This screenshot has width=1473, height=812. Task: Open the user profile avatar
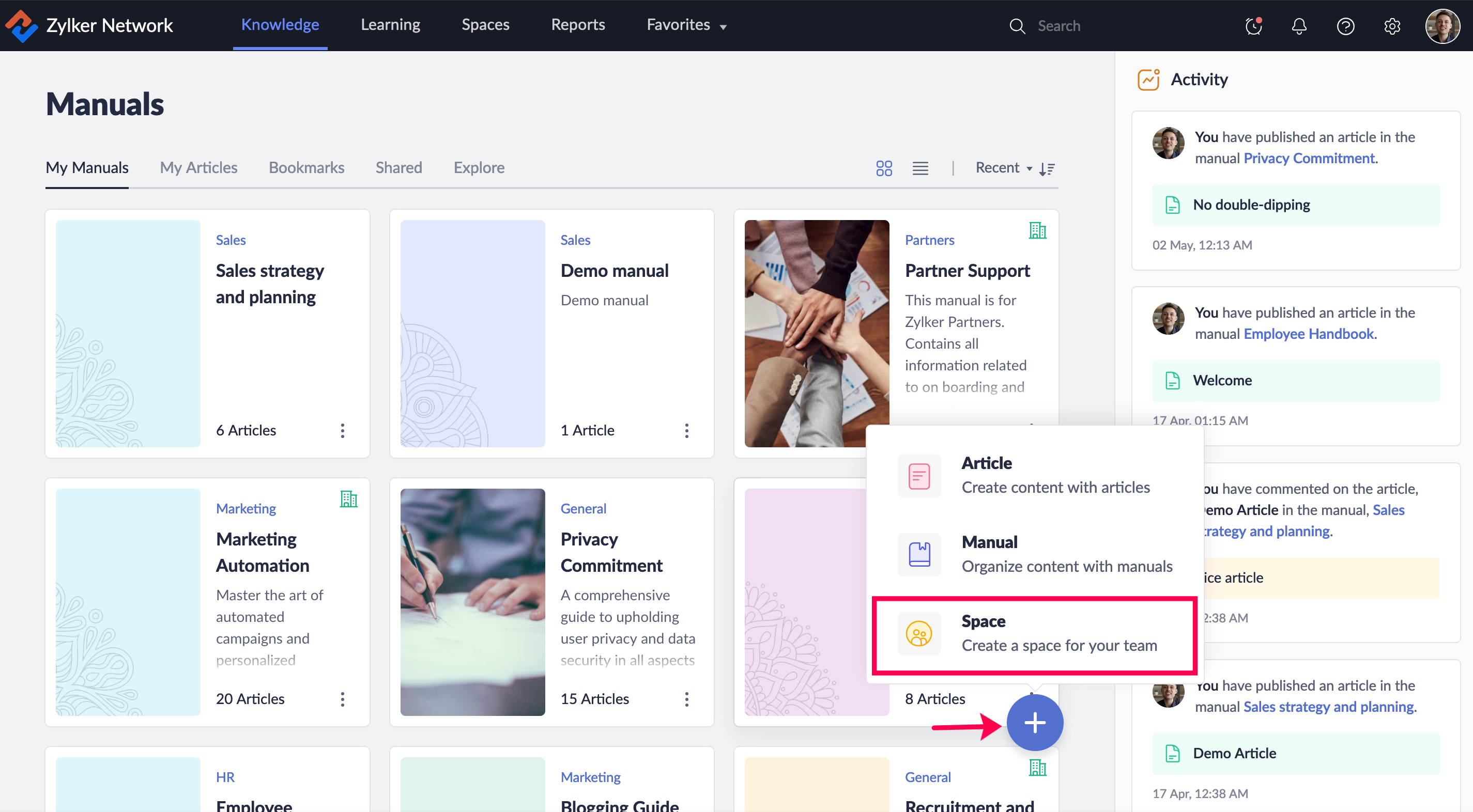click(x=1442, y=26)
